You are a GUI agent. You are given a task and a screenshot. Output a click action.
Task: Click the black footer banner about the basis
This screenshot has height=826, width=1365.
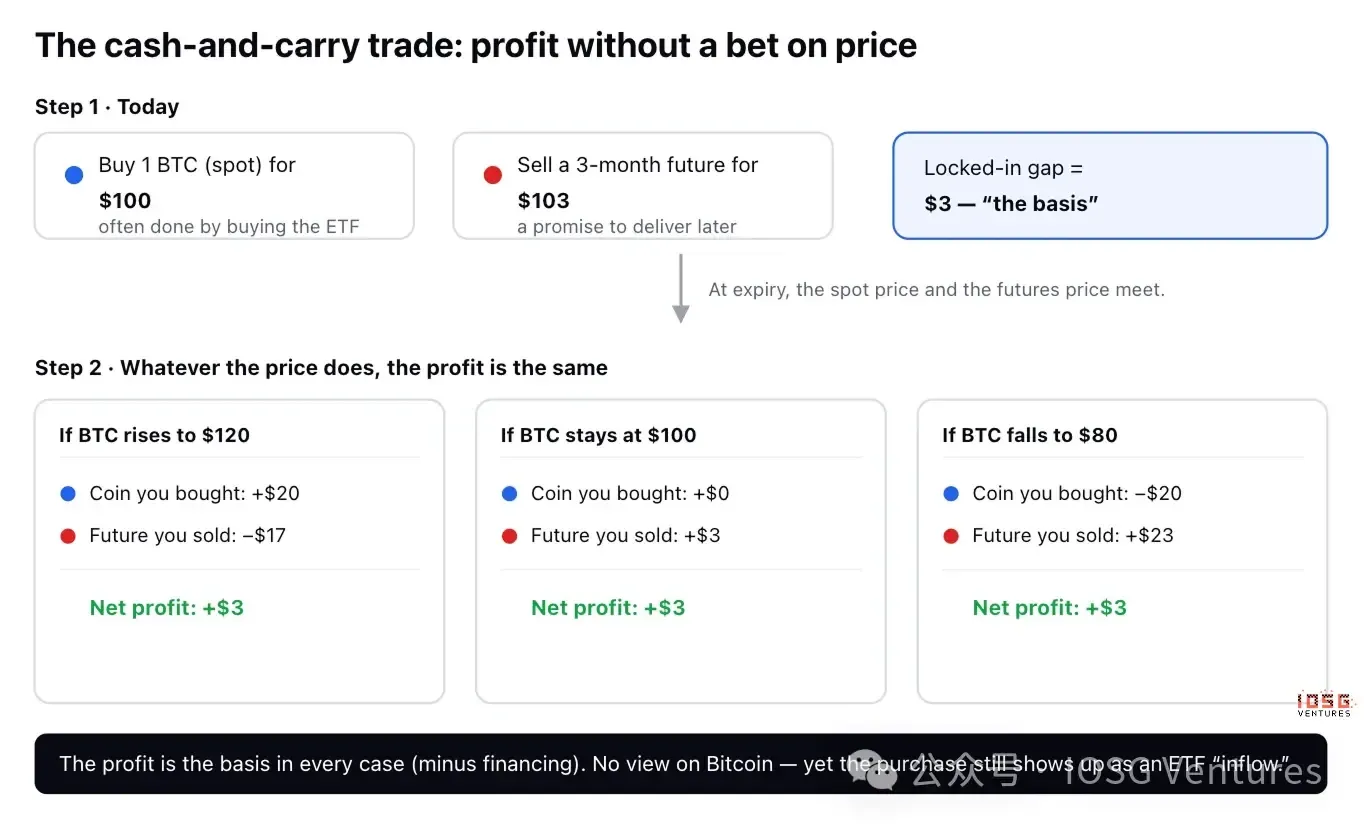click(x=681, y=764)
